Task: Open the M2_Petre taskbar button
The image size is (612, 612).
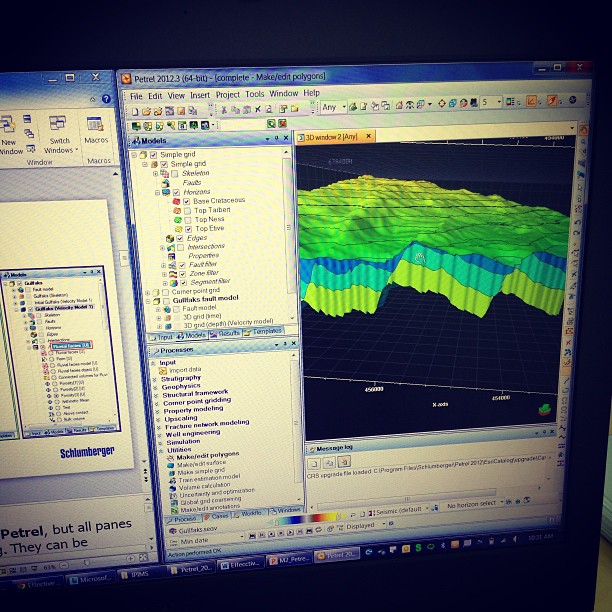Action: 289,559
